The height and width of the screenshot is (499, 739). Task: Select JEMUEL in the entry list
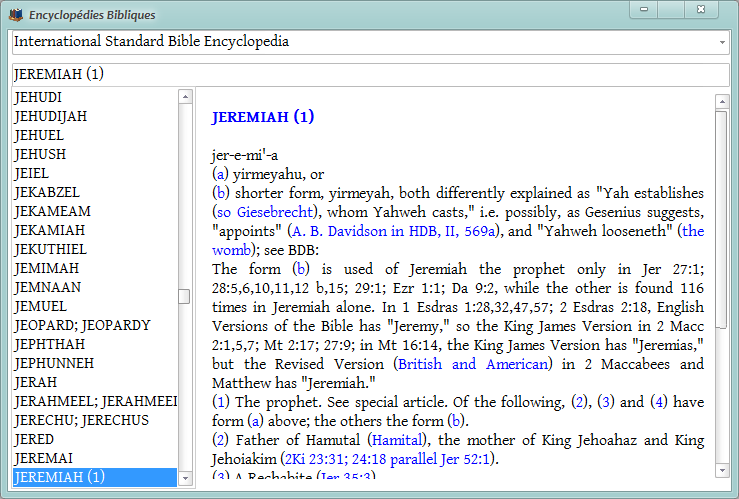tap(95, 306)
